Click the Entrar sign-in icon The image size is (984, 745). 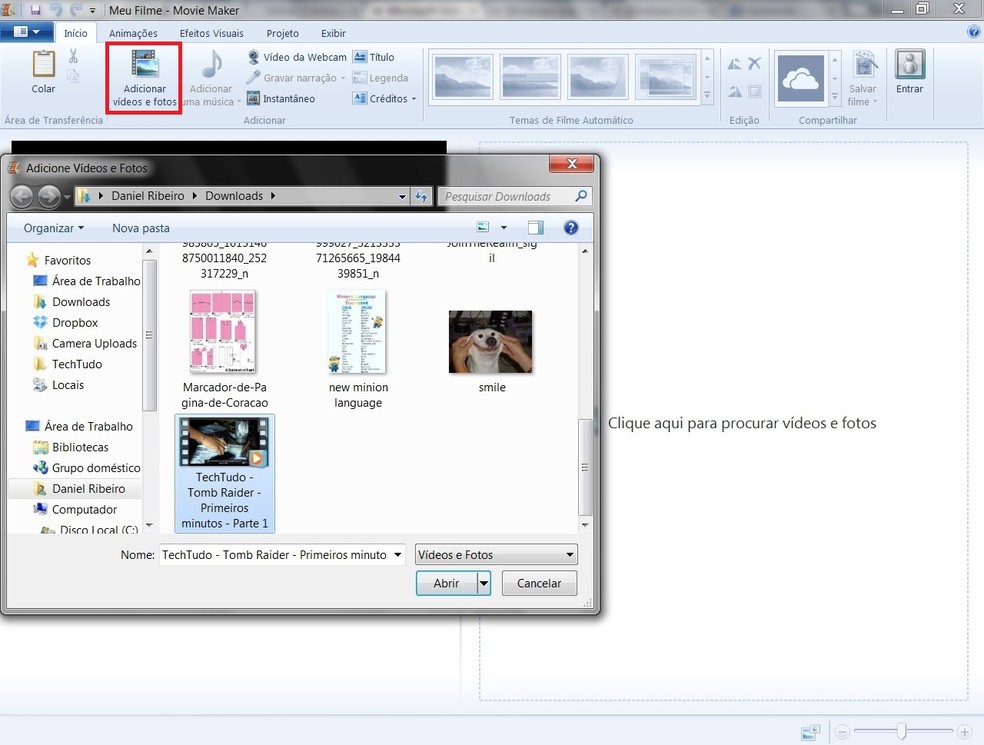point(909,66)
